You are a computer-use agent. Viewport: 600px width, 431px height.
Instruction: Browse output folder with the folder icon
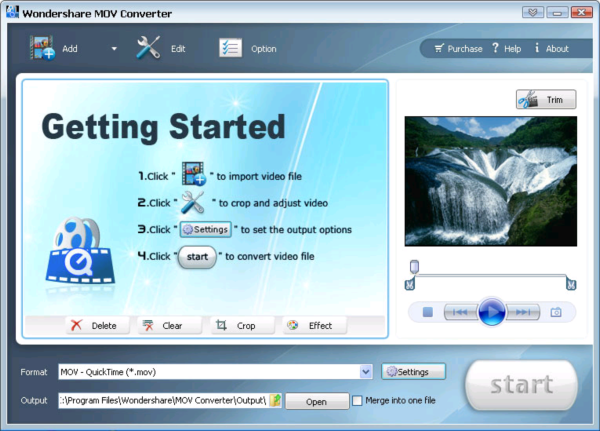coord(275,401)
